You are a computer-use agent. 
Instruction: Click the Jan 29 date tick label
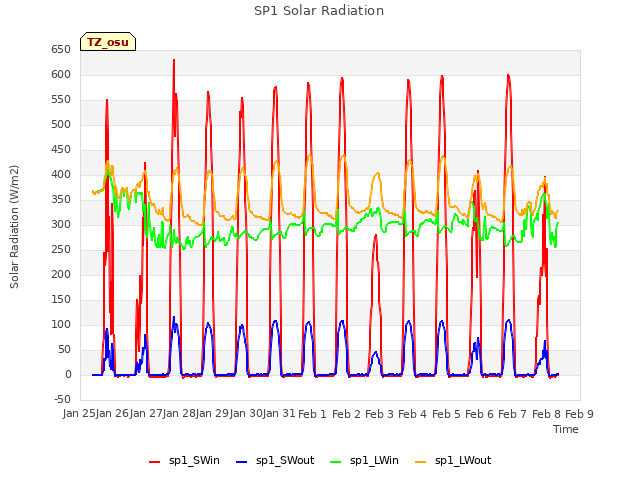[213, 414]
